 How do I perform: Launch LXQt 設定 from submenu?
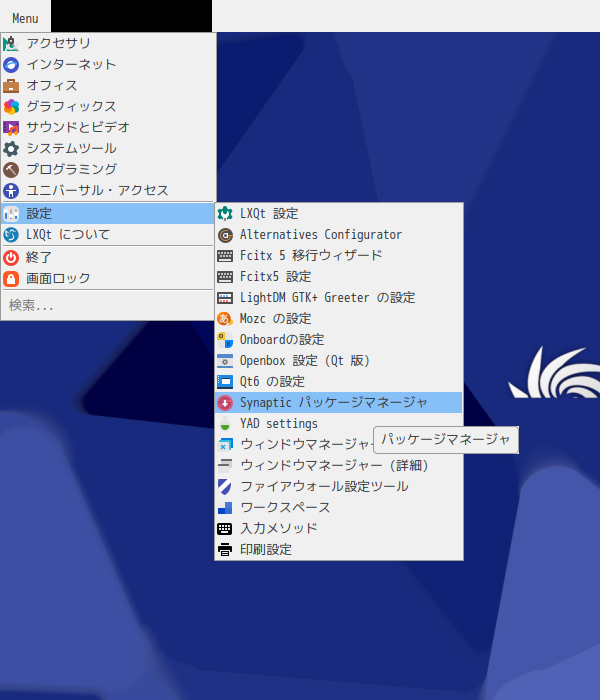point(339,214)
